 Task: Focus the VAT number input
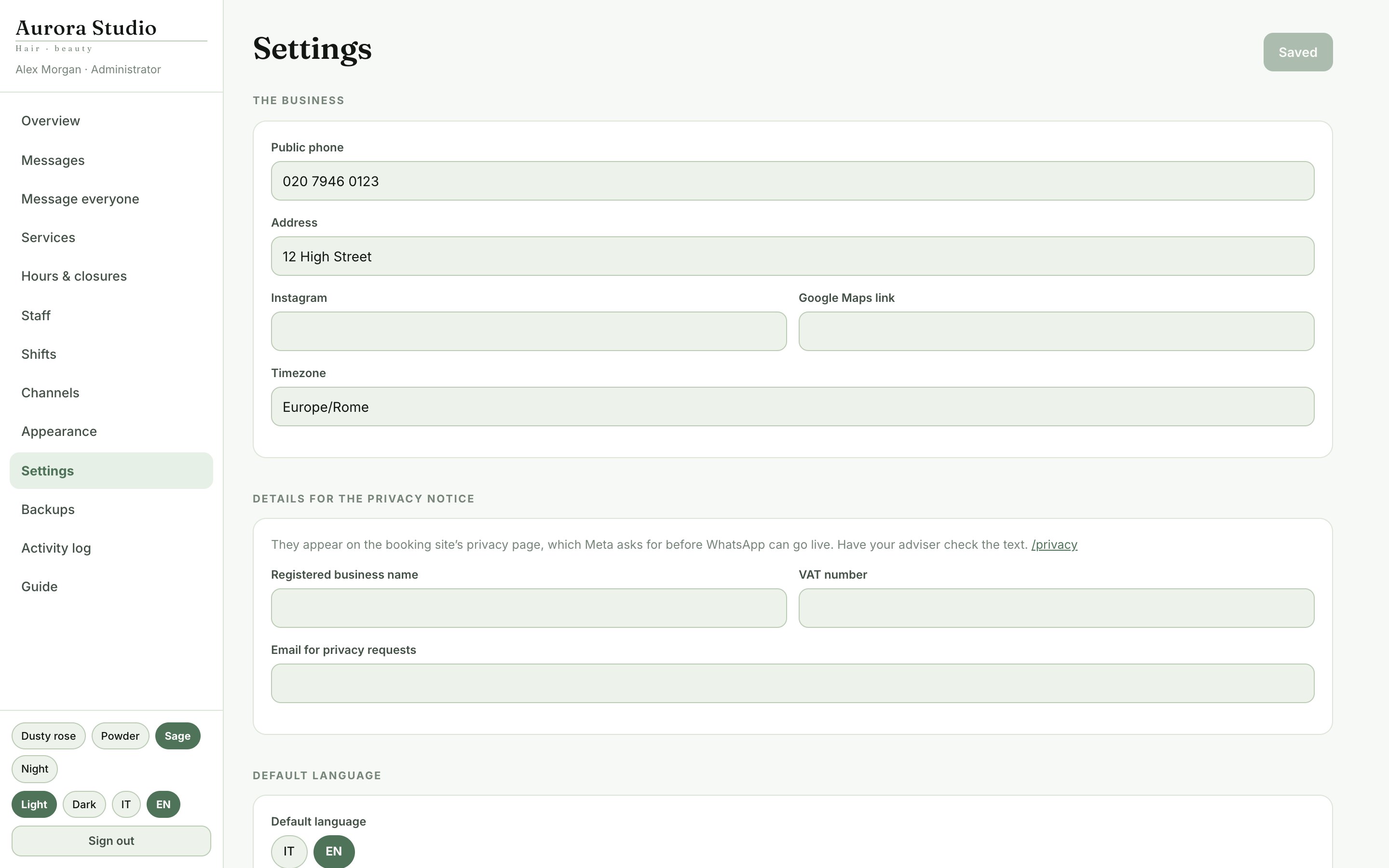1056,609
